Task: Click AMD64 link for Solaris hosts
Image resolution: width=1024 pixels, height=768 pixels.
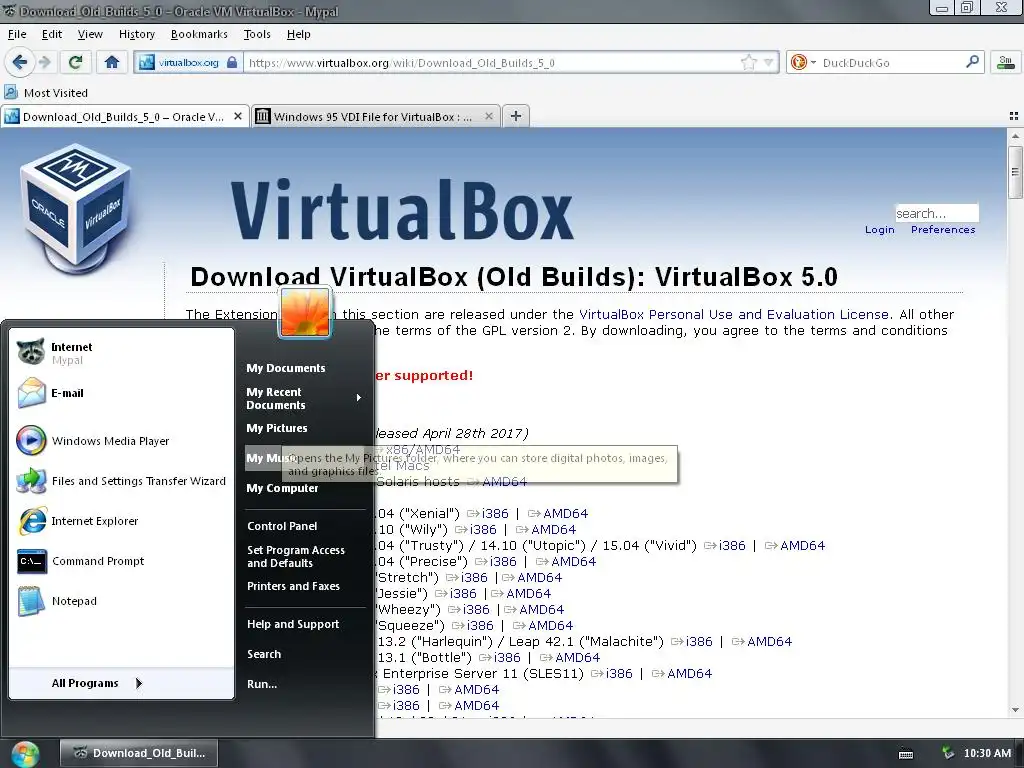Action: [504, 482]
